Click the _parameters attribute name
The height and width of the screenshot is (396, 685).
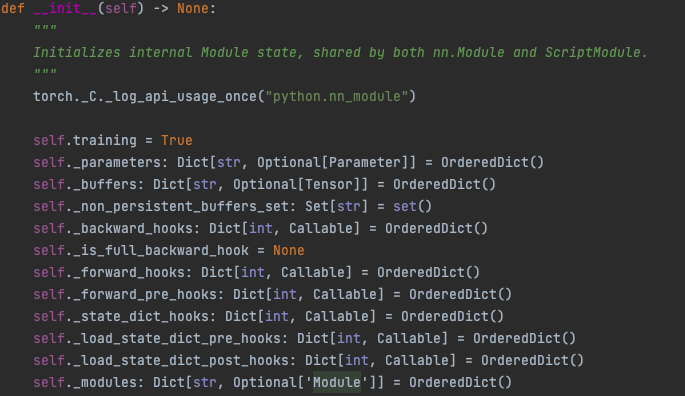click(117, 163)
